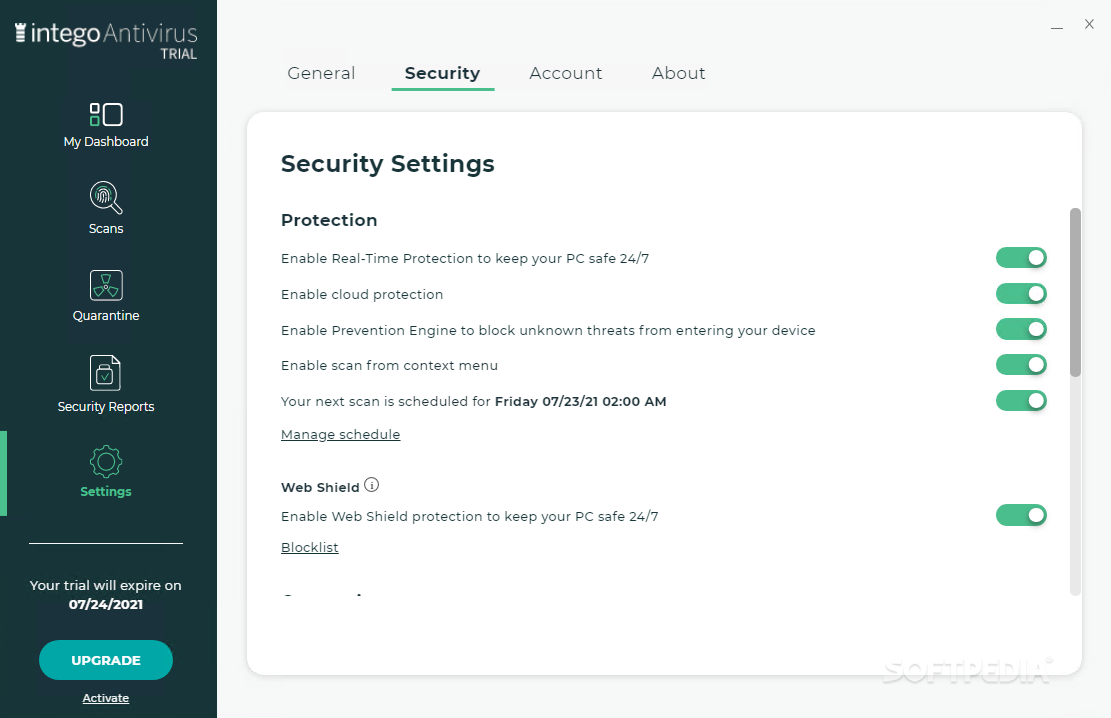Click the Intego Antivirus logo
The width and height of the screenshot is (1111, 718).
tap(106, 33)
